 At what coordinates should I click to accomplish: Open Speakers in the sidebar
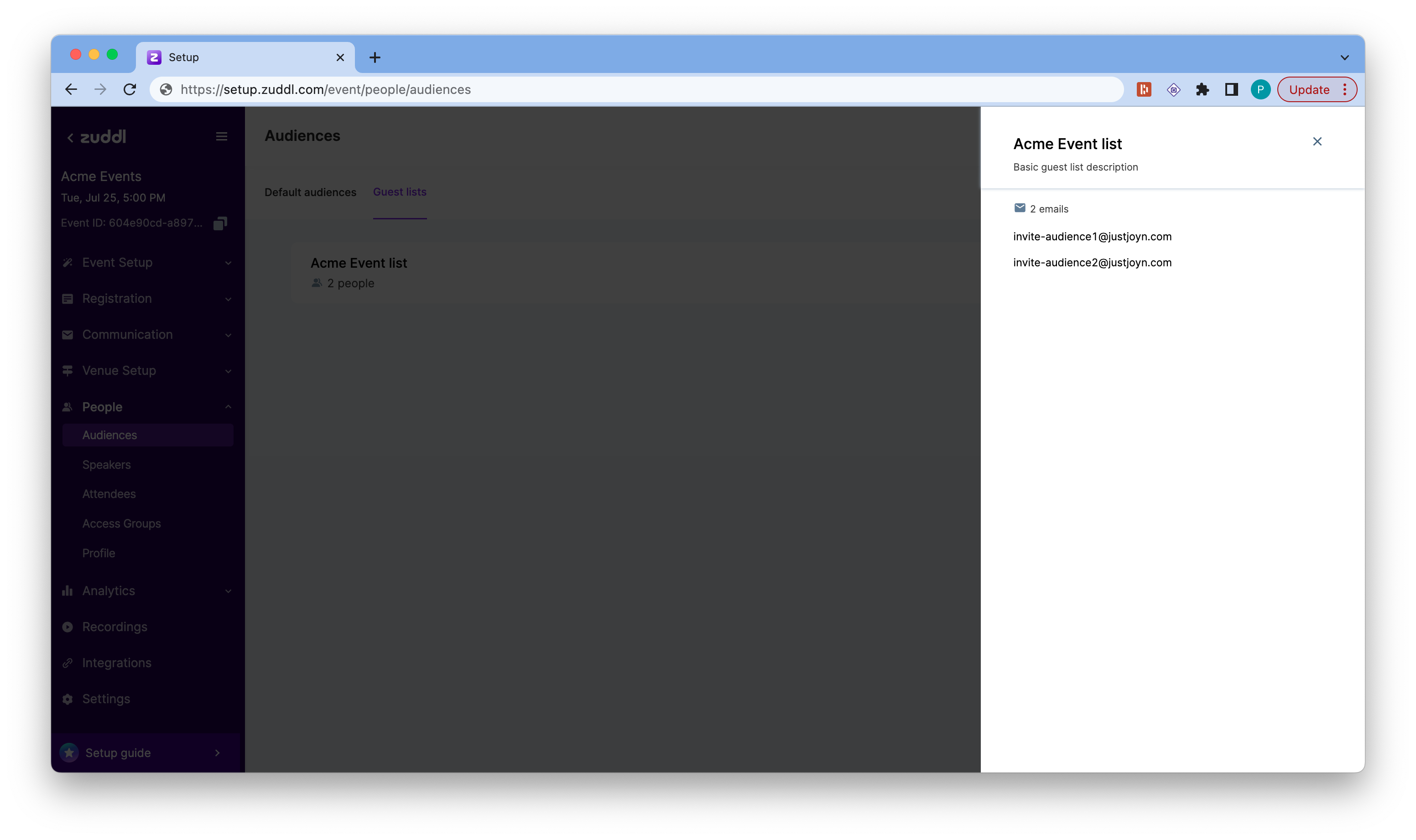[x=106, y=465]
